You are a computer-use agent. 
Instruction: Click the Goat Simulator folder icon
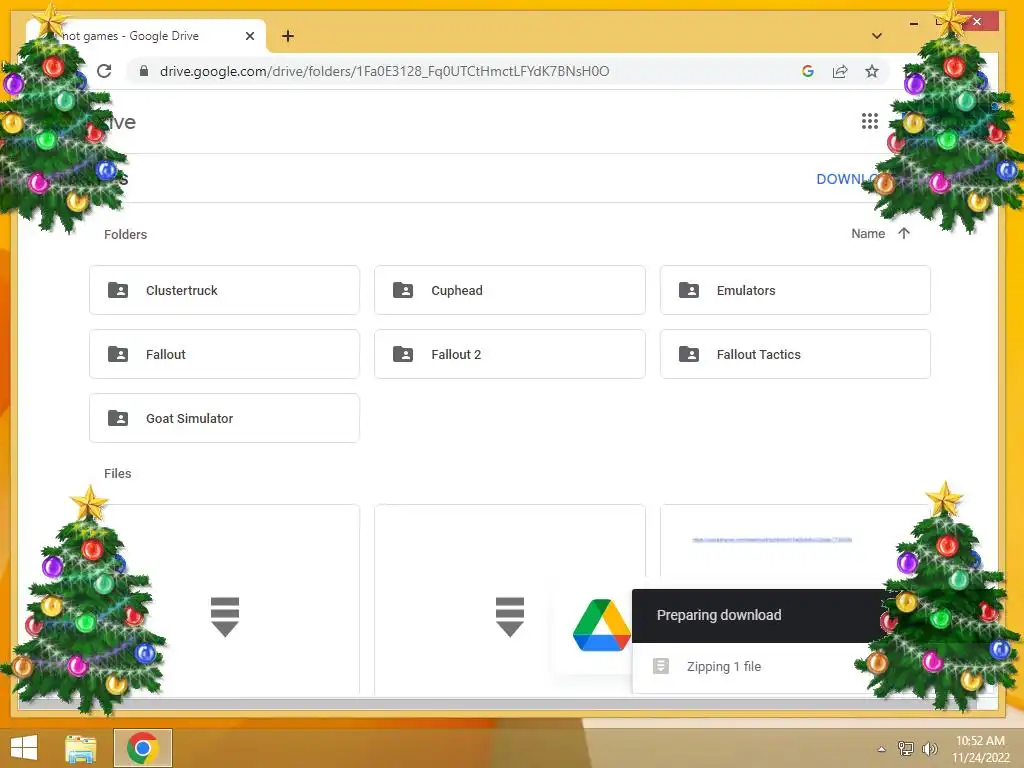coord(118,418)
